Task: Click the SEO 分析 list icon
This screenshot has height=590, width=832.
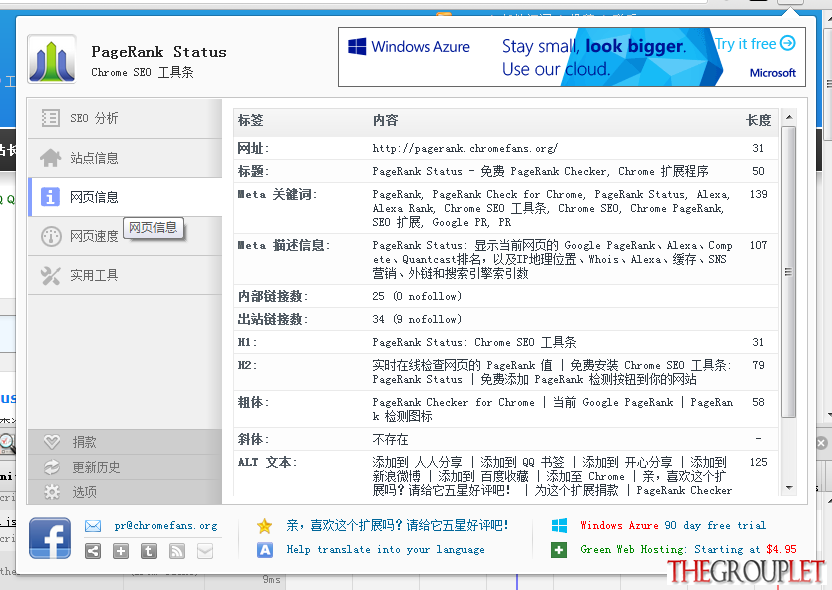Action: [x=50, y=118]
